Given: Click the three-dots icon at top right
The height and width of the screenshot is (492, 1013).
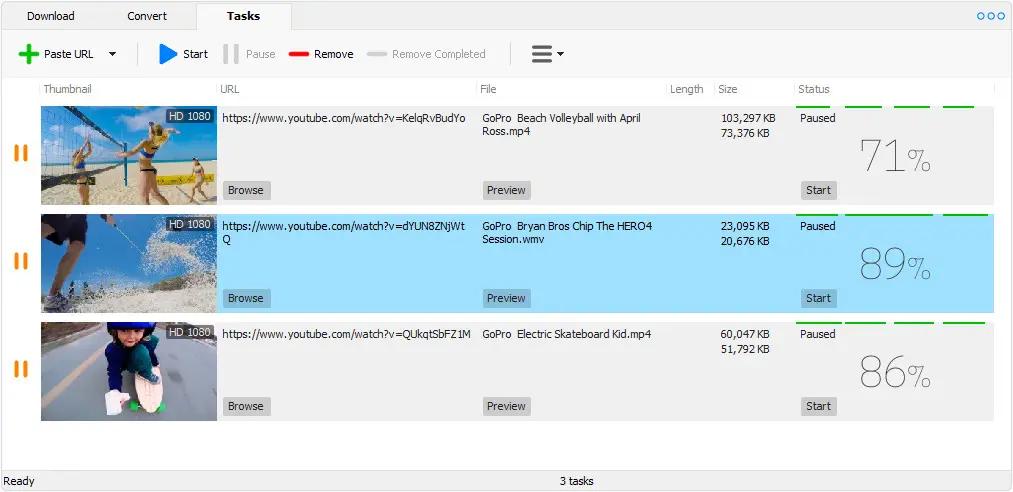Looking at the screenshot, I should click(x=990, y=16).
